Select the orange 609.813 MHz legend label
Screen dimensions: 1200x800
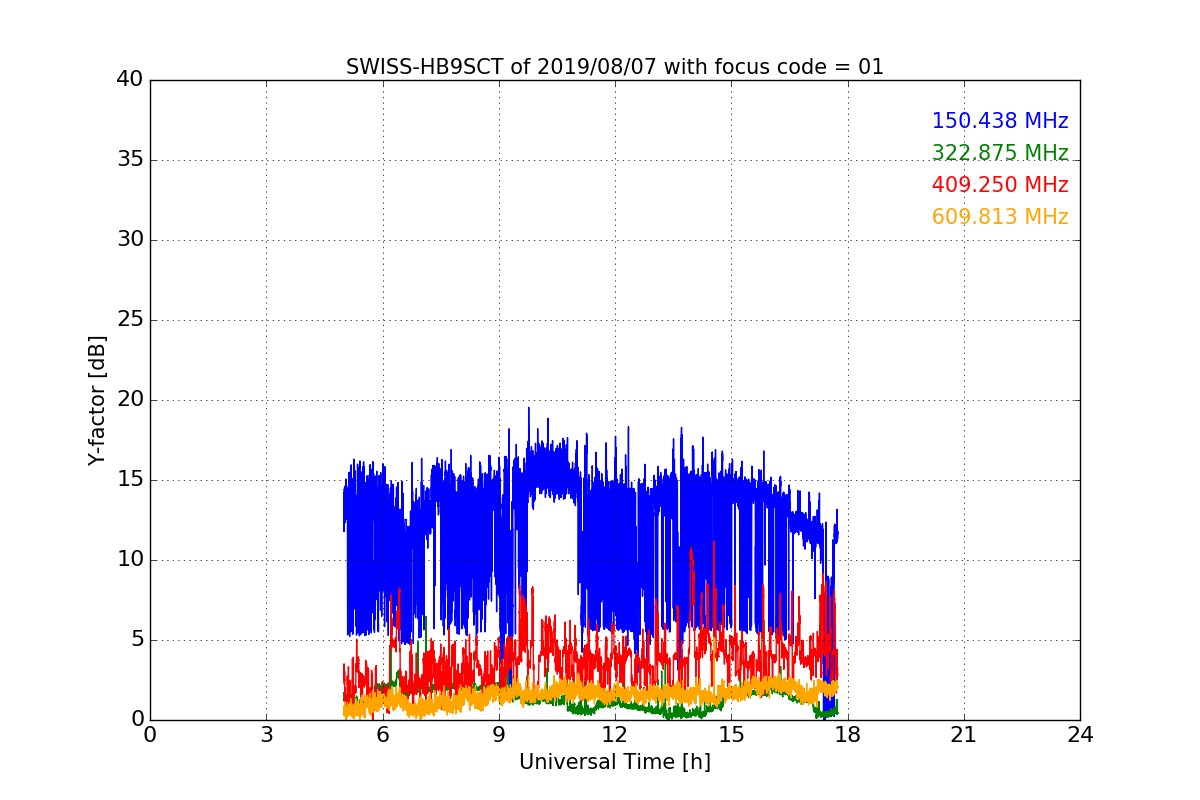coord(1000,217)
